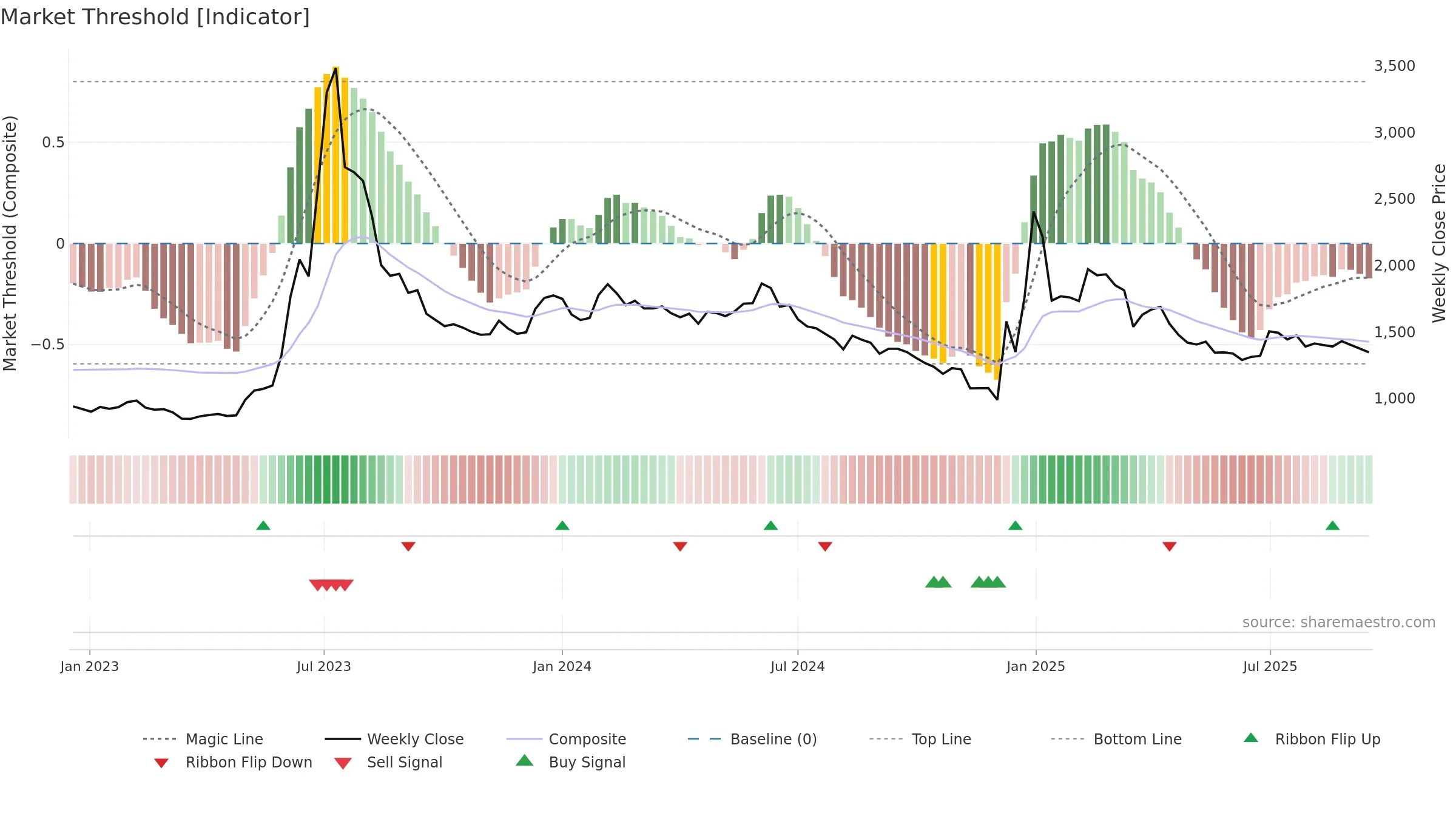Image resolution: width=1456 pixels, height=819 pixels.
Task: Click the 2,500 price axis label
Action: point(1395,199)
